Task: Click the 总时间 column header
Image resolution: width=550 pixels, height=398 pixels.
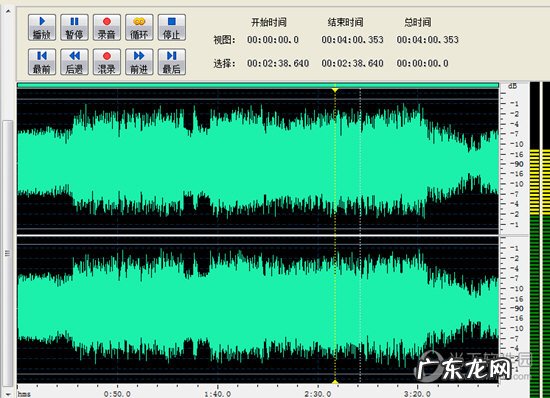Action: point(417,22)
